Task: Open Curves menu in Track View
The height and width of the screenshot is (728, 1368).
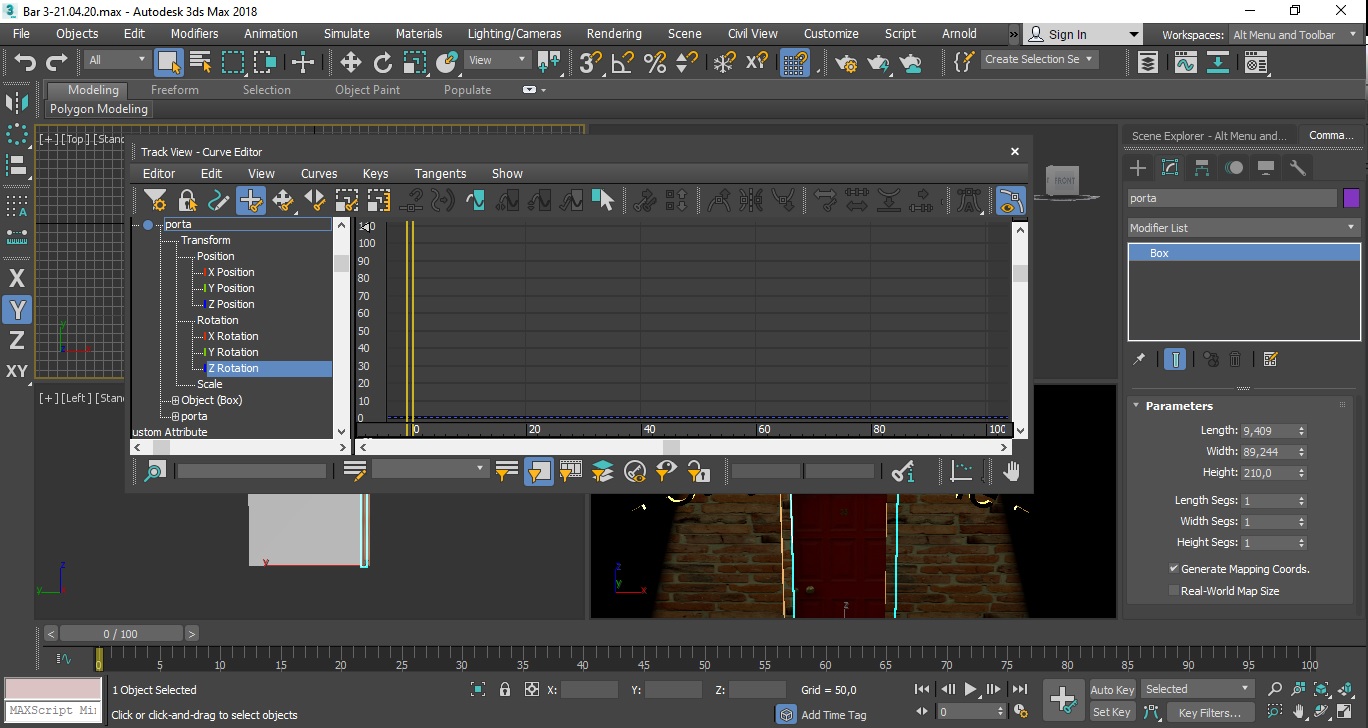Action: (319, 173)
